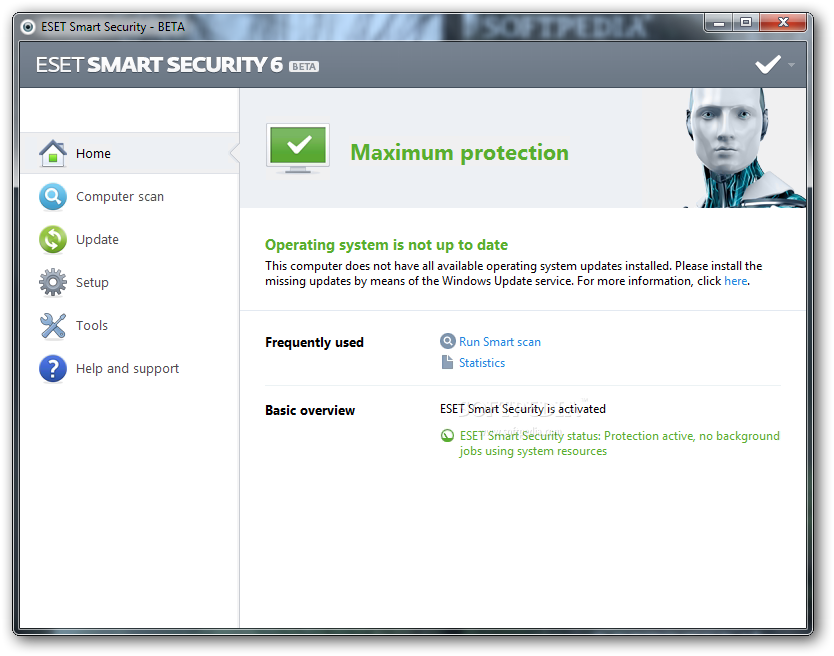This screenshot has height=656, width=834.
Task: Go to the Tools section label
Action: point(92,326)
